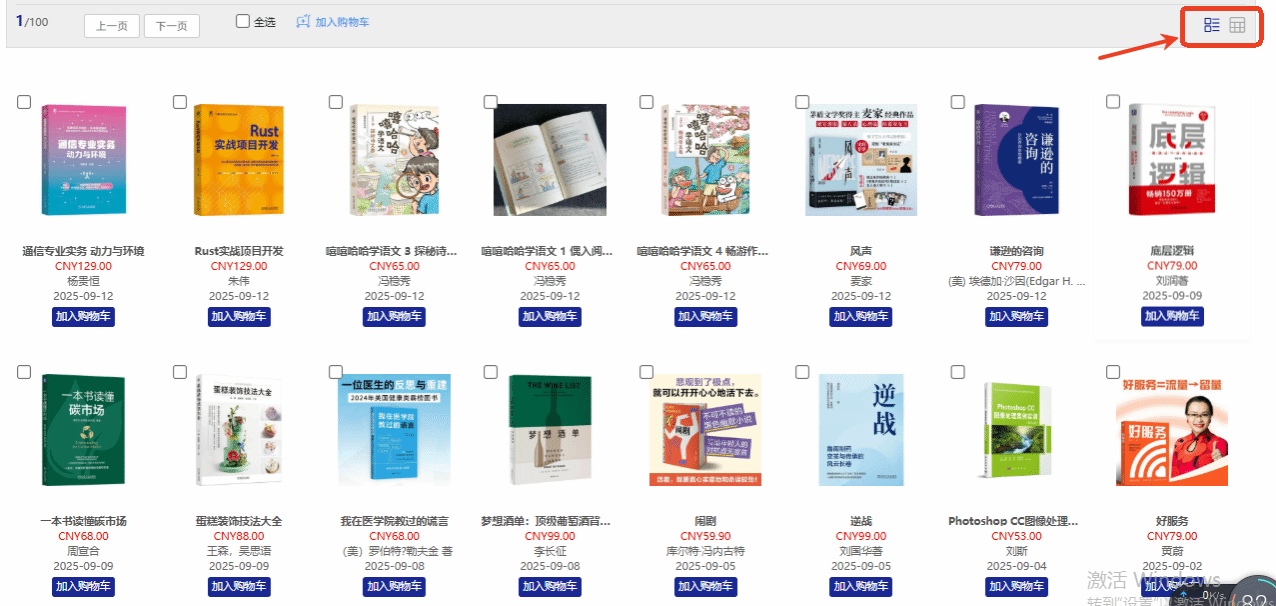Open the Rust实战项目开发 cover image
Screen dimensions: 1276x606
238,159
